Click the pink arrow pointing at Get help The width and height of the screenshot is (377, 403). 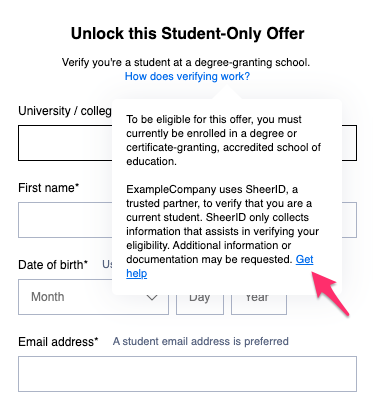pyautogui.click(x=330, y=292)
